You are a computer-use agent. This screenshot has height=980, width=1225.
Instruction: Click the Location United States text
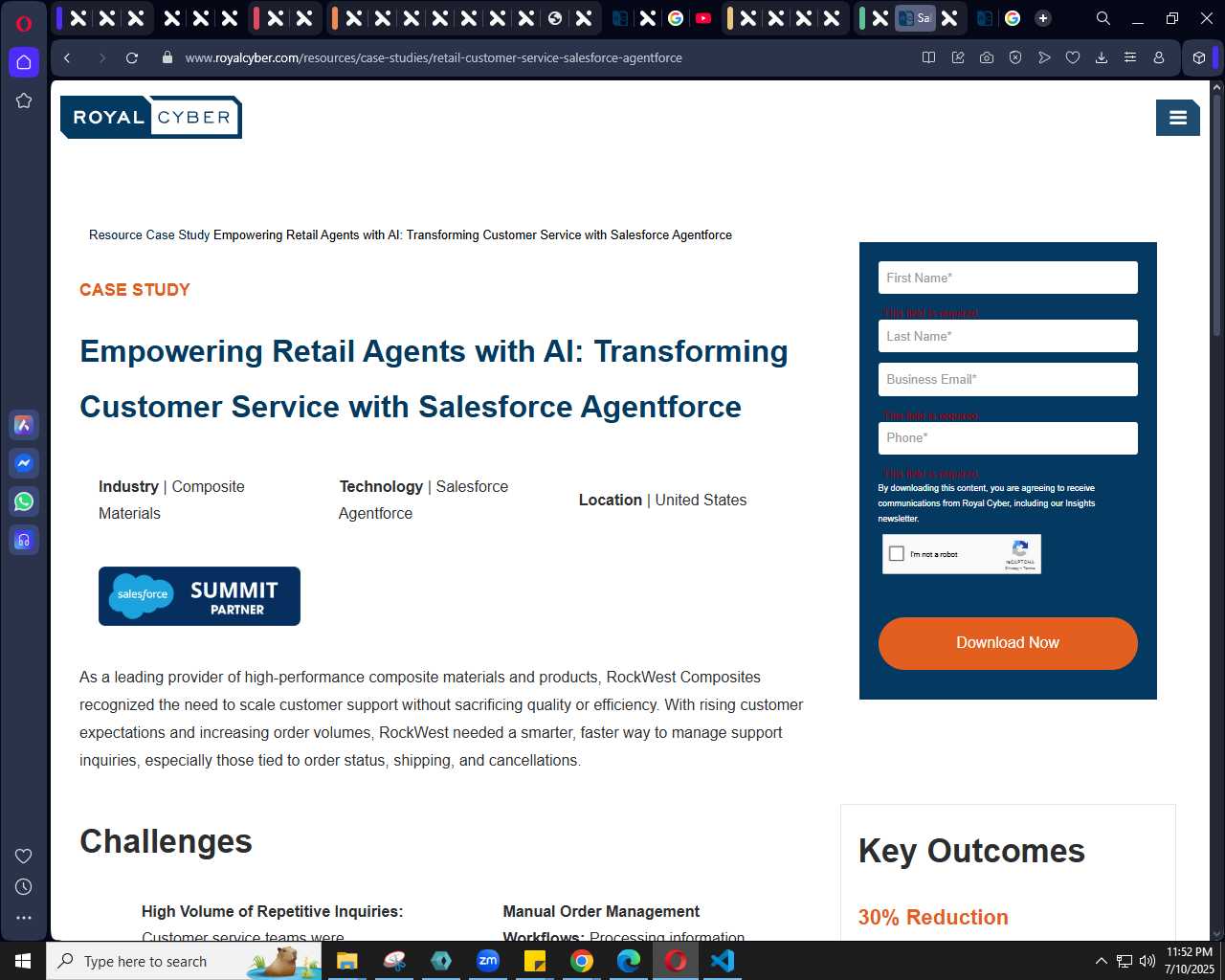pos(662,500)
